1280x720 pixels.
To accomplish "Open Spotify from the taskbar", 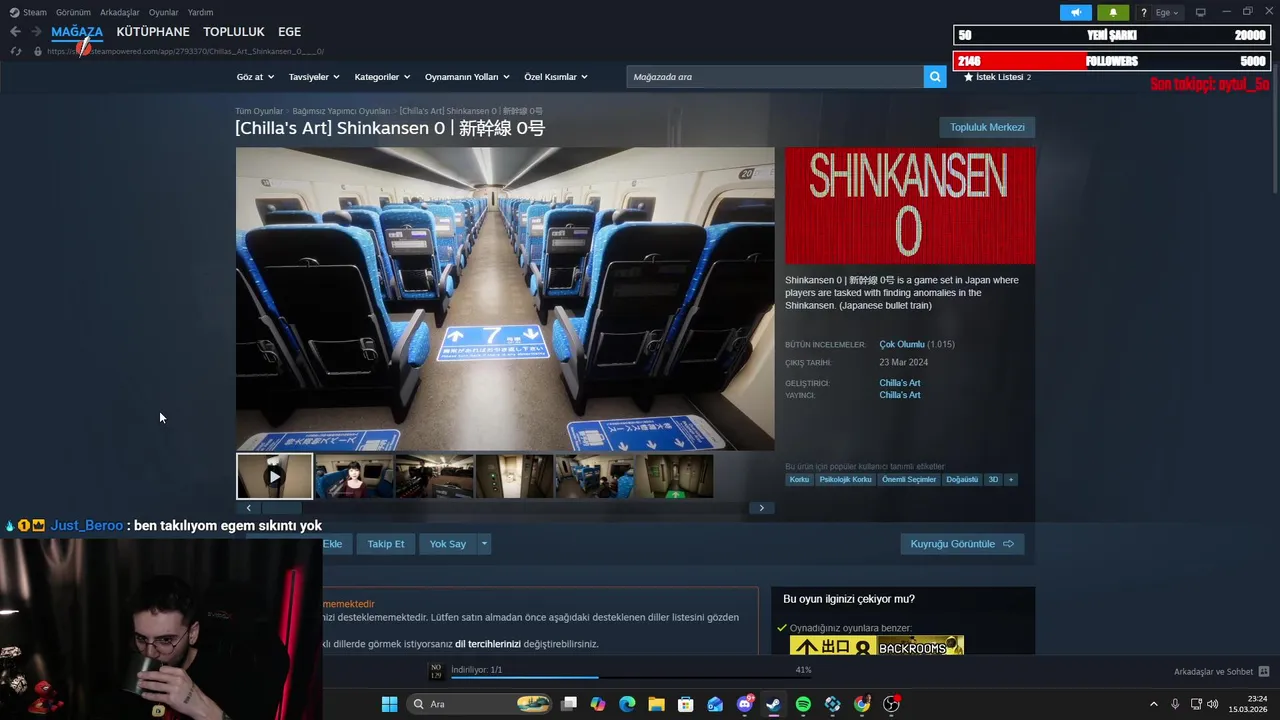I will (x=803, y=704).
